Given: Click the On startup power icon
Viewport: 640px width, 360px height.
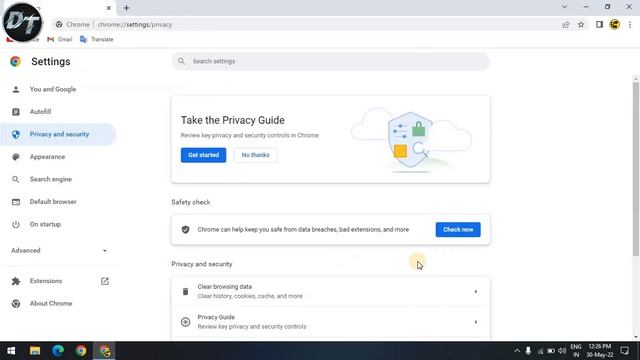Looking at the screenshot, I should (x=16, y=224).
